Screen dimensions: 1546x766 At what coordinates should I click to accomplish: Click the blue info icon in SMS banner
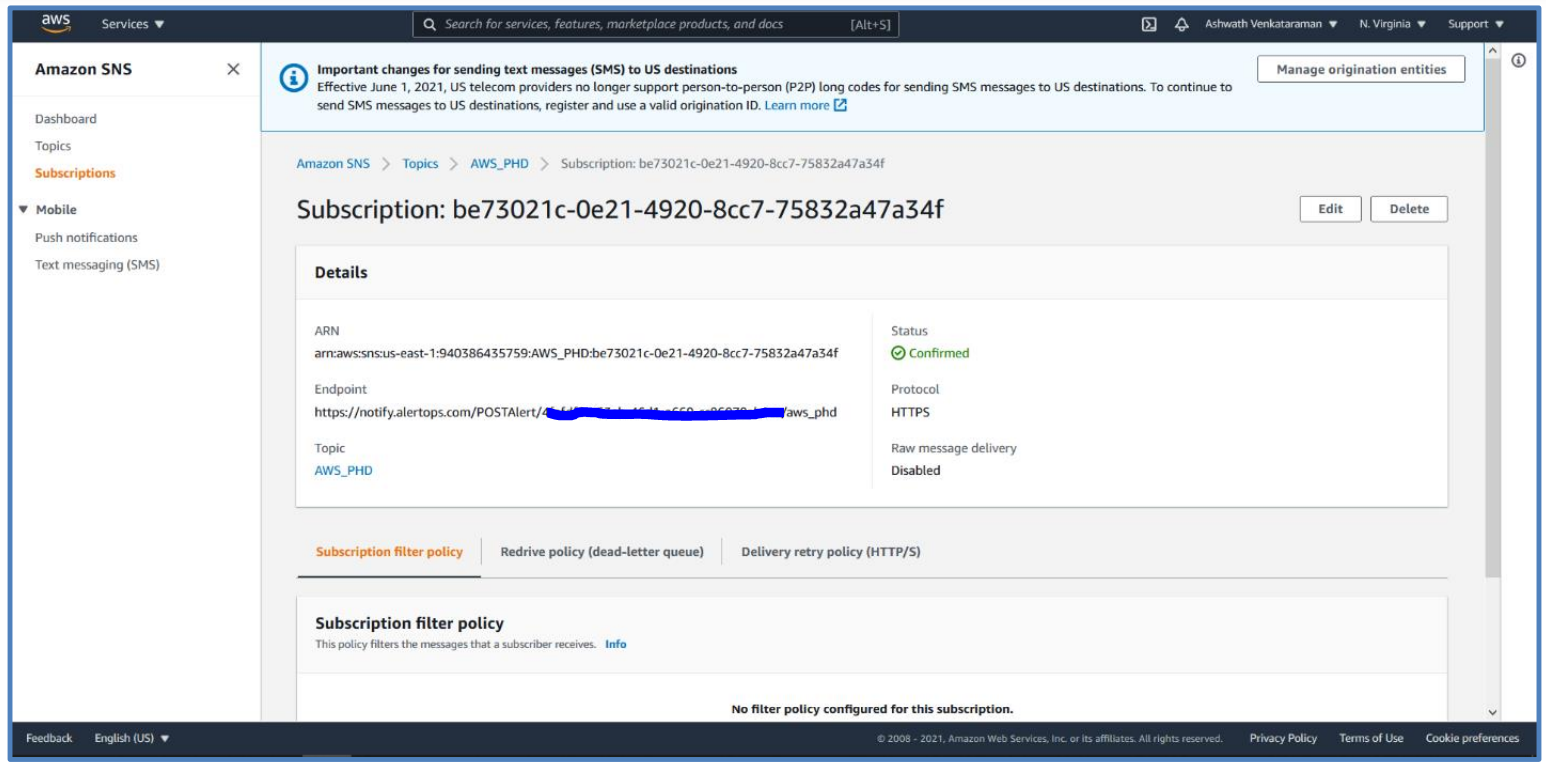[291, 79]
